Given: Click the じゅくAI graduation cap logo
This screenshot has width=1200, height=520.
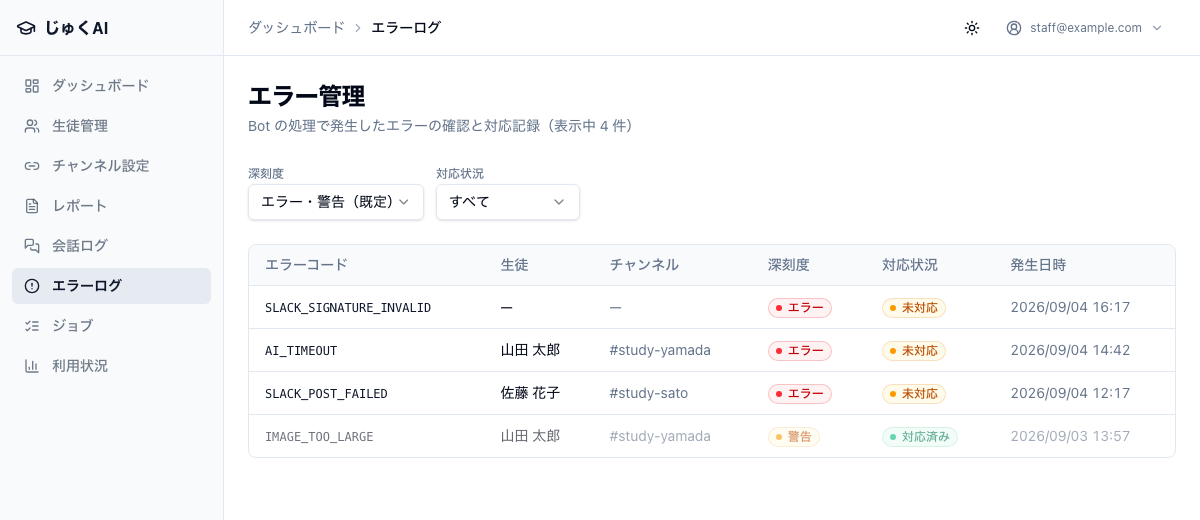Looking at the screenshot, I should (26, 28).
